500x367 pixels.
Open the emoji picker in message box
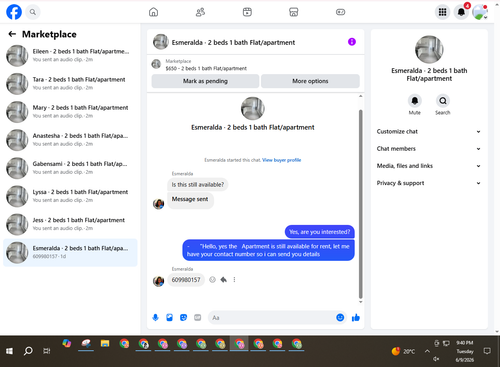pyautogui.click(x=340, y=318)
